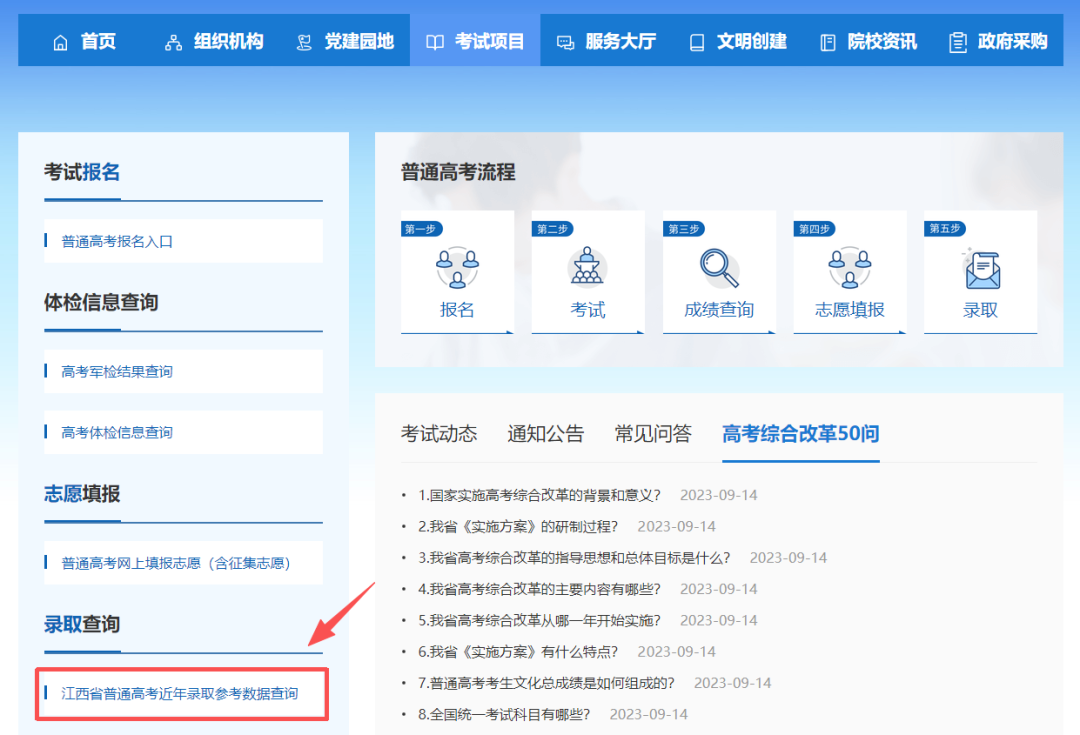Screen dimensions: 1080x735
Task: Open question 5.我省高考综合改革从哪一年开始实施？
Action: click(x=539, y=621)
